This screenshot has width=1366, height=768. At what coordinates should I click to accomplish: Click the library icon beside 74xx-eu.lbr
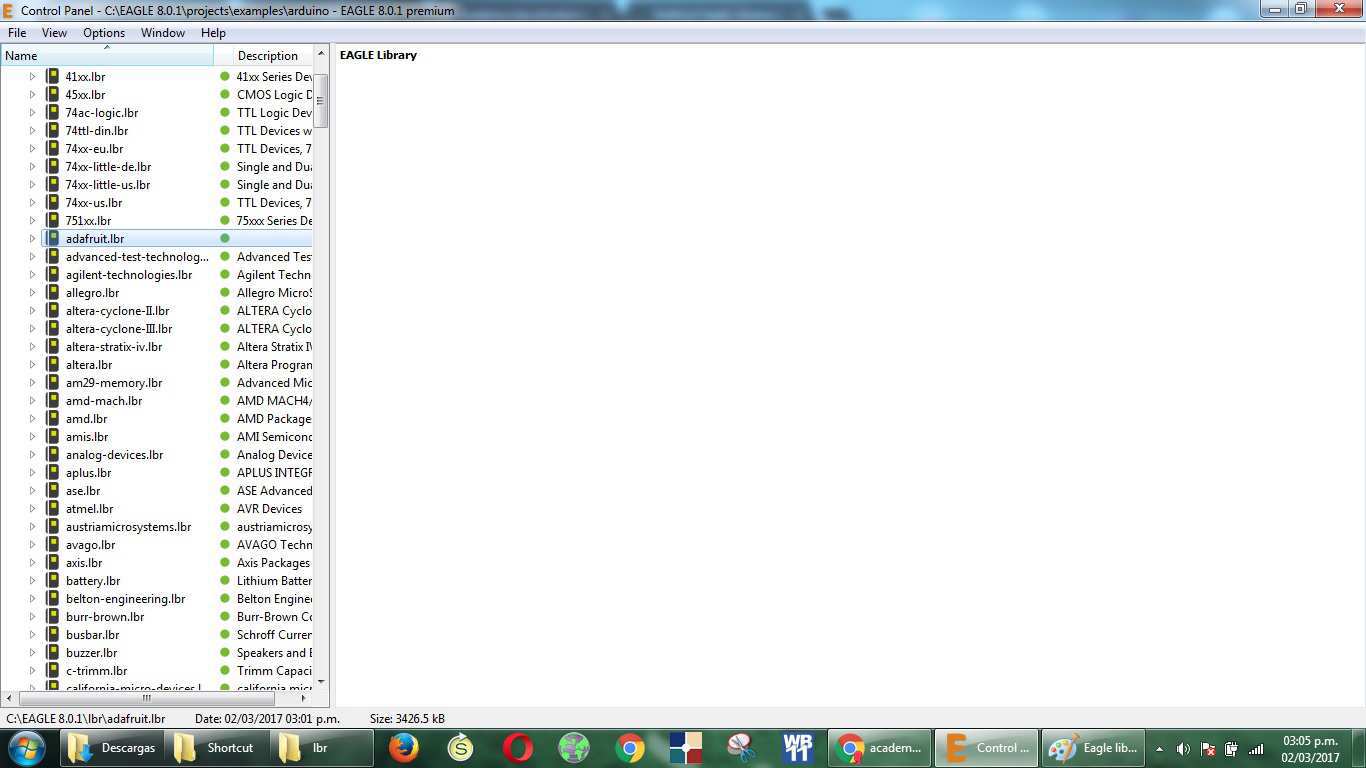tap(52, 148)
